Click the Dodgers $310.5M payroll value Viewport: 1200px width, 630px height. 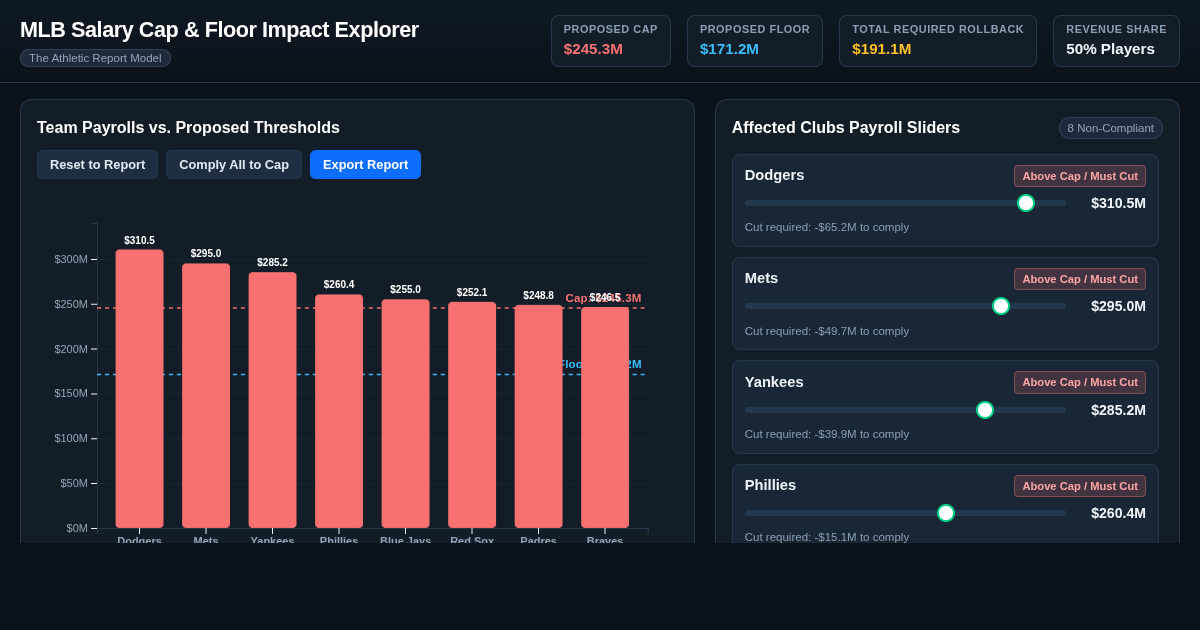(x=1118, y=203)
